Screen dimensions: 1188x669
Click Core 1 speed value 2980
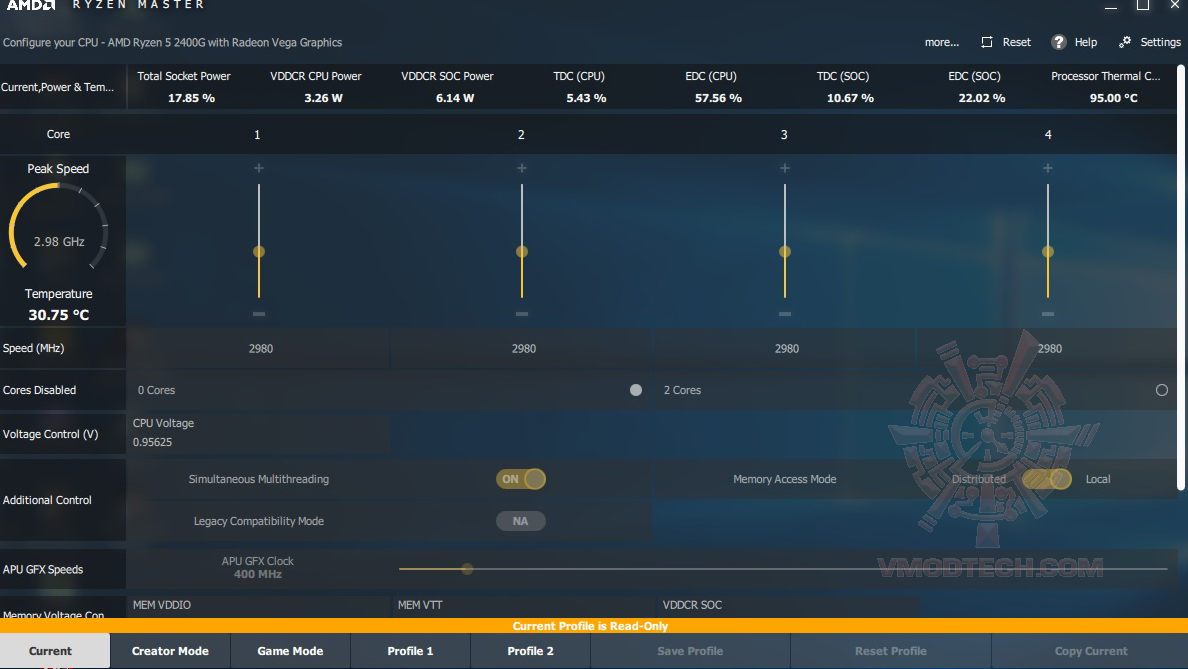[261, 349]
